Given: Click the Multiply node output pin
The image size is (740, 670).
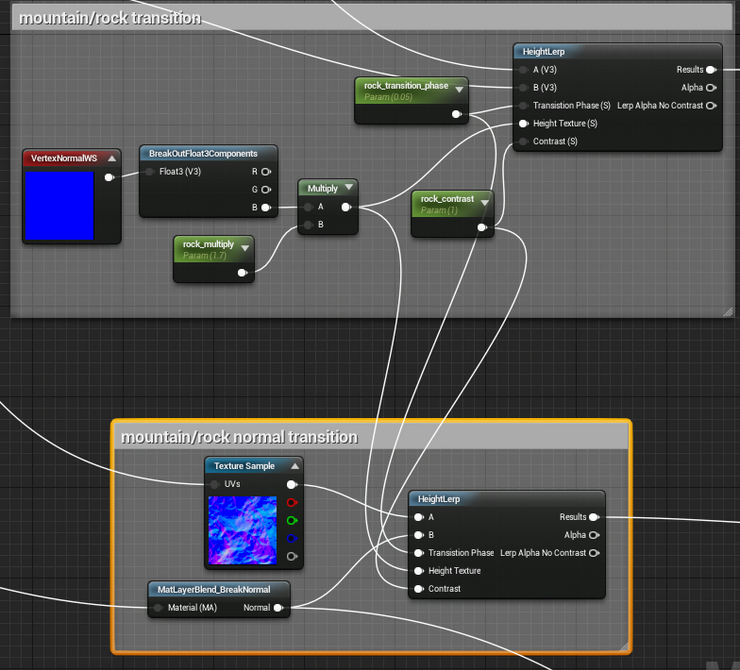Looking at the screenshot, I should [x=346, y=207].
